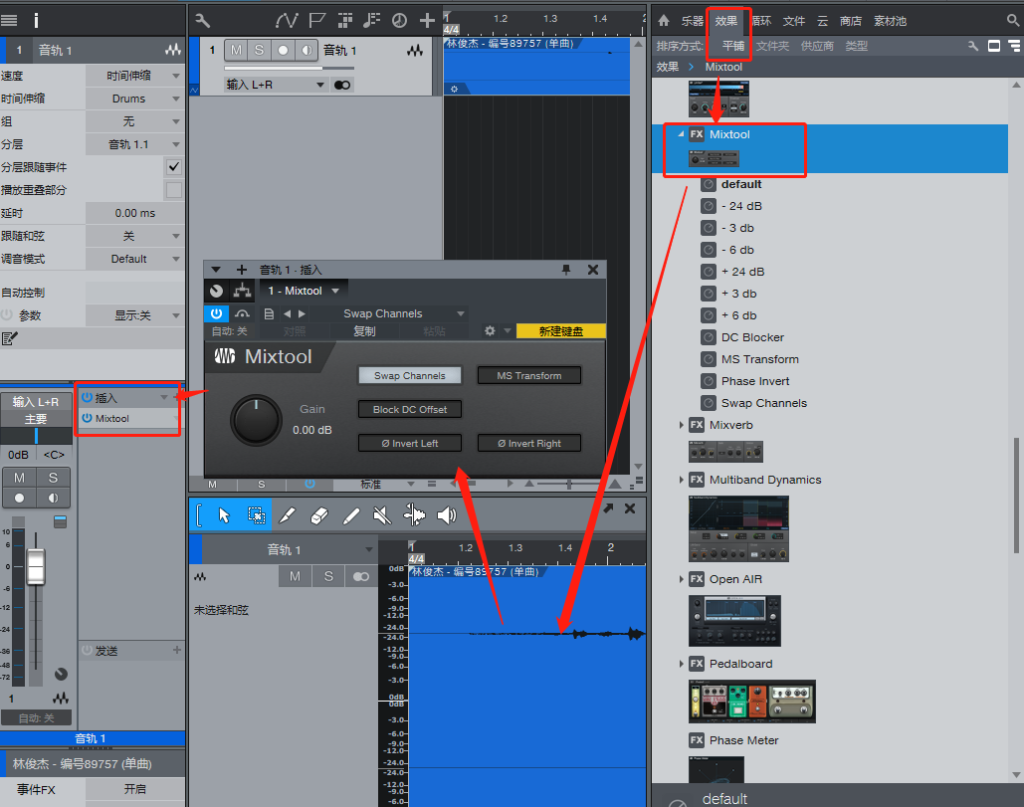Image resolution: width=1024 pixels, height=807 pixels.
Task: Pin the Mixtool plugin window
Action: click(566, 270)
